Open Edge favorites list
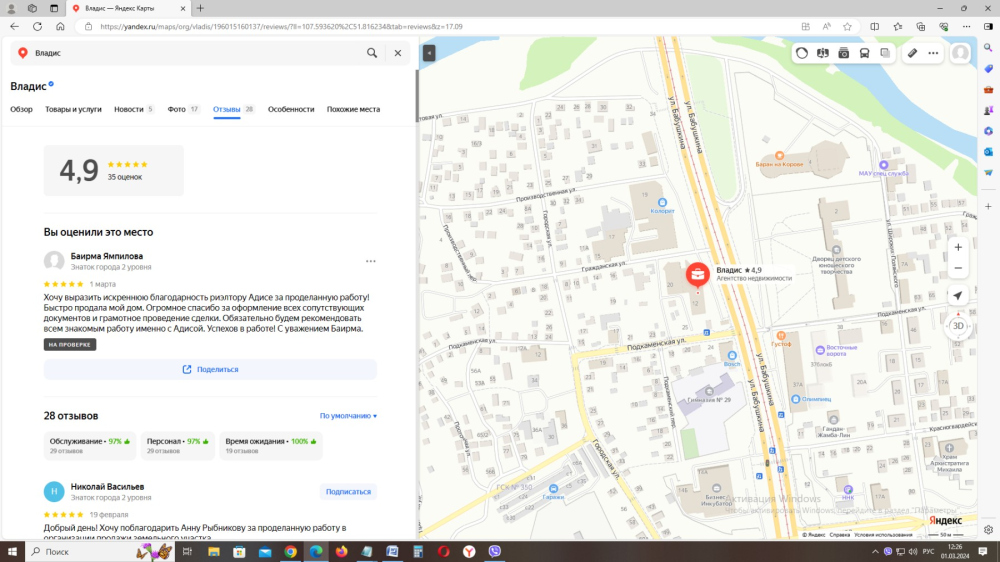Image resolution: width=1000 pixels, height=562 pixels. click(x=898, y=27)
